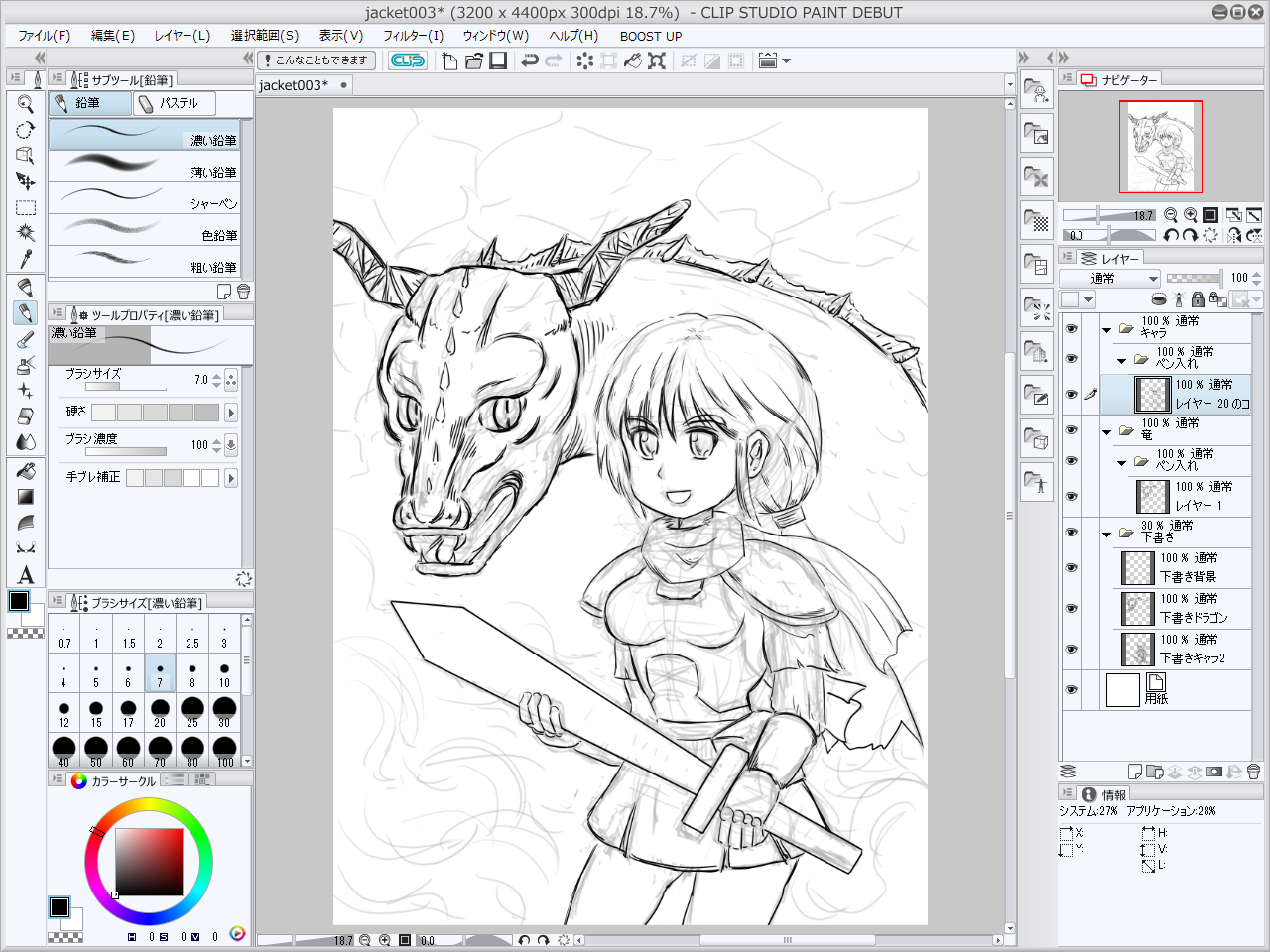Select the Eyedropper tool
The image size is (1270, 952).
26,259
